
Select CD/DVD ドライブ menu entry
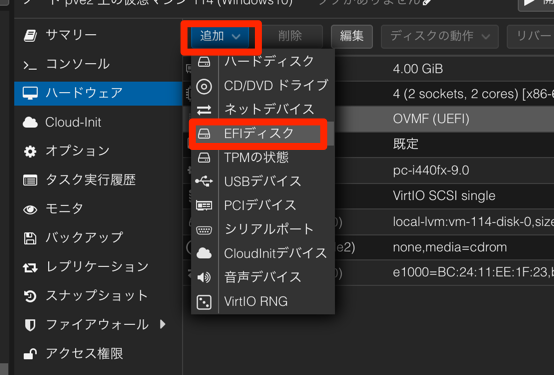(263, 86)
